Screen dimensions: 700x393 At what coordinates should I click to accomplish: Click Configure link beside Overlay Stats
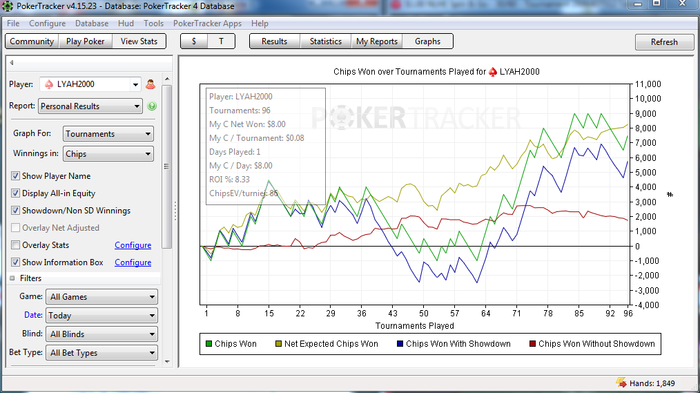[133, 245]
